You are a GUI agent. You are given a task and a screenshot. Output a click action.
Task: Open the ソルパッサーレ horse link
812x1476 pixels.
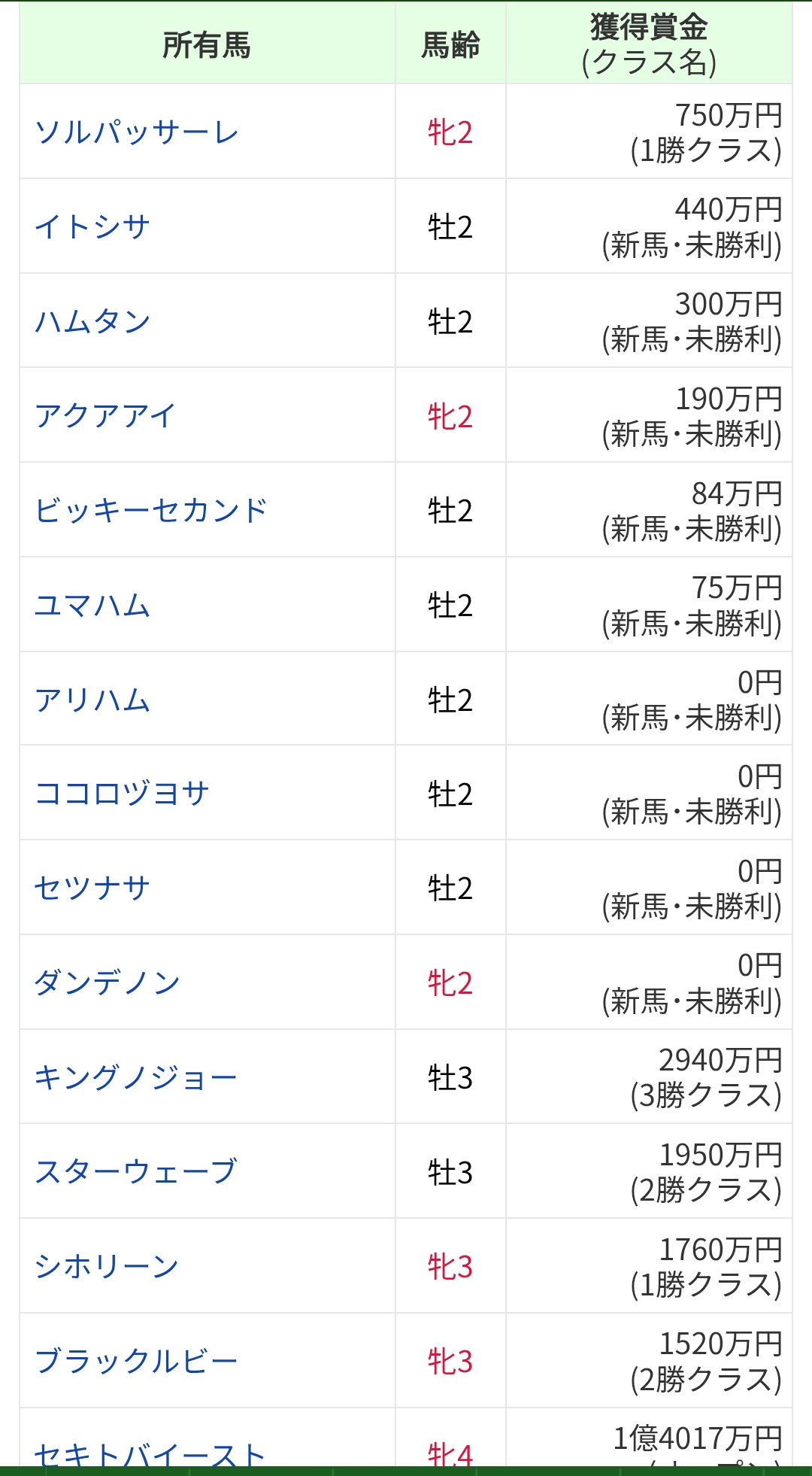[137, 132]
